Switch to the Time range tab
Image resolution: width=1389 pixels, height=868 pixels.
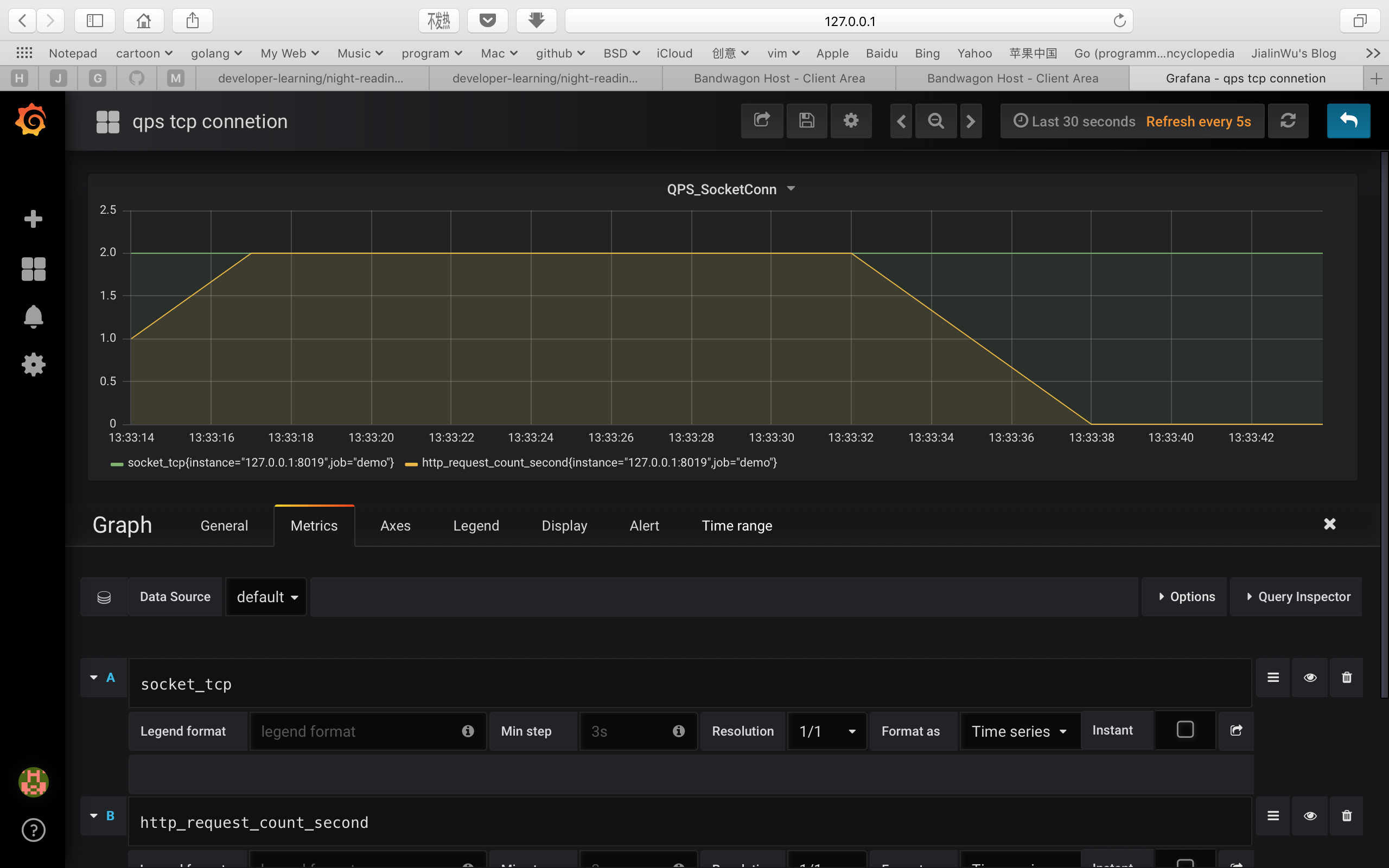(x=736, y=525)
